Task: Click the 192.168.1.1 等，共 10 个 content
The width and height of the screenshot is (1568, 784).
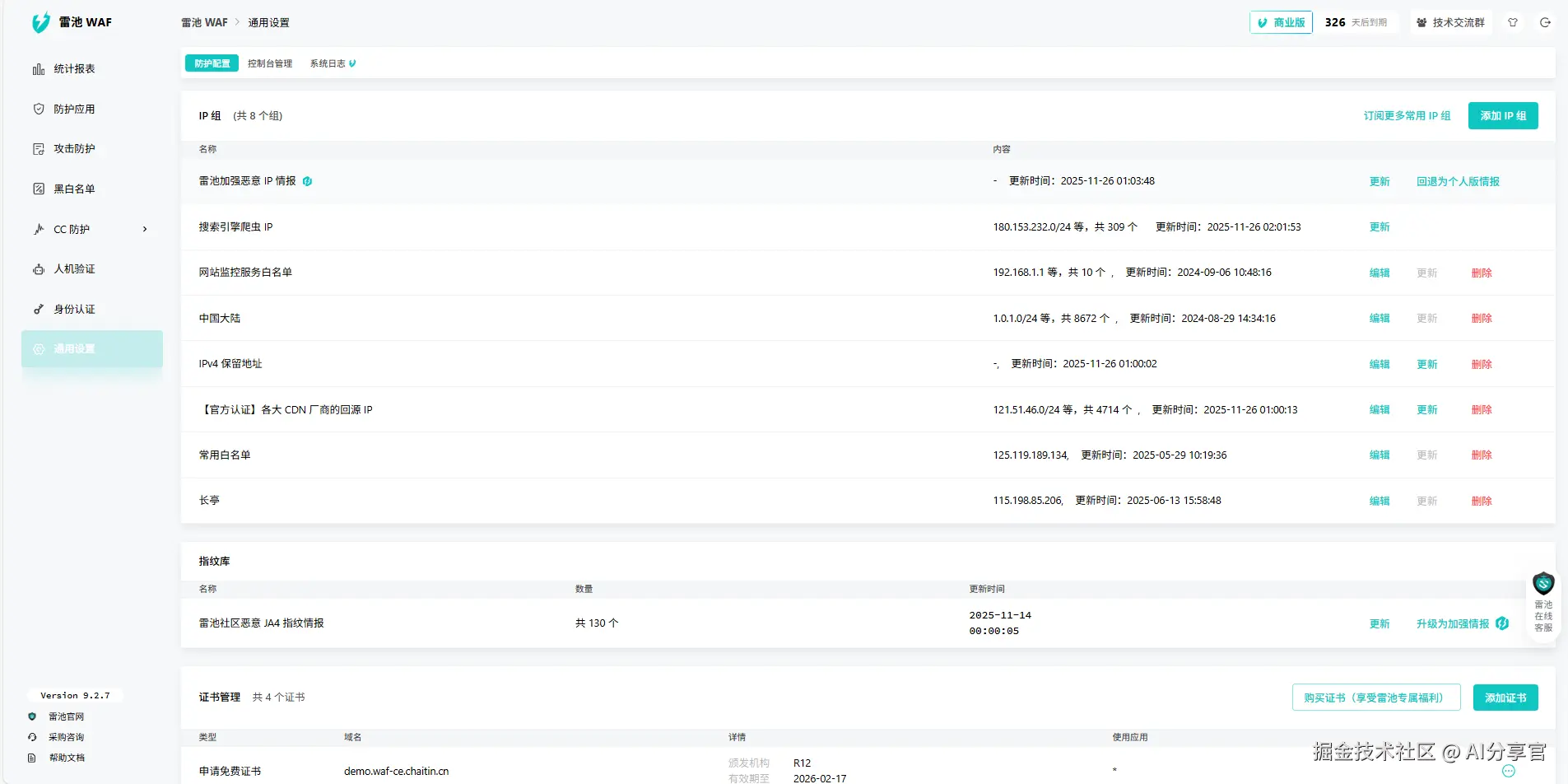Action: [x=1049, y=273]
